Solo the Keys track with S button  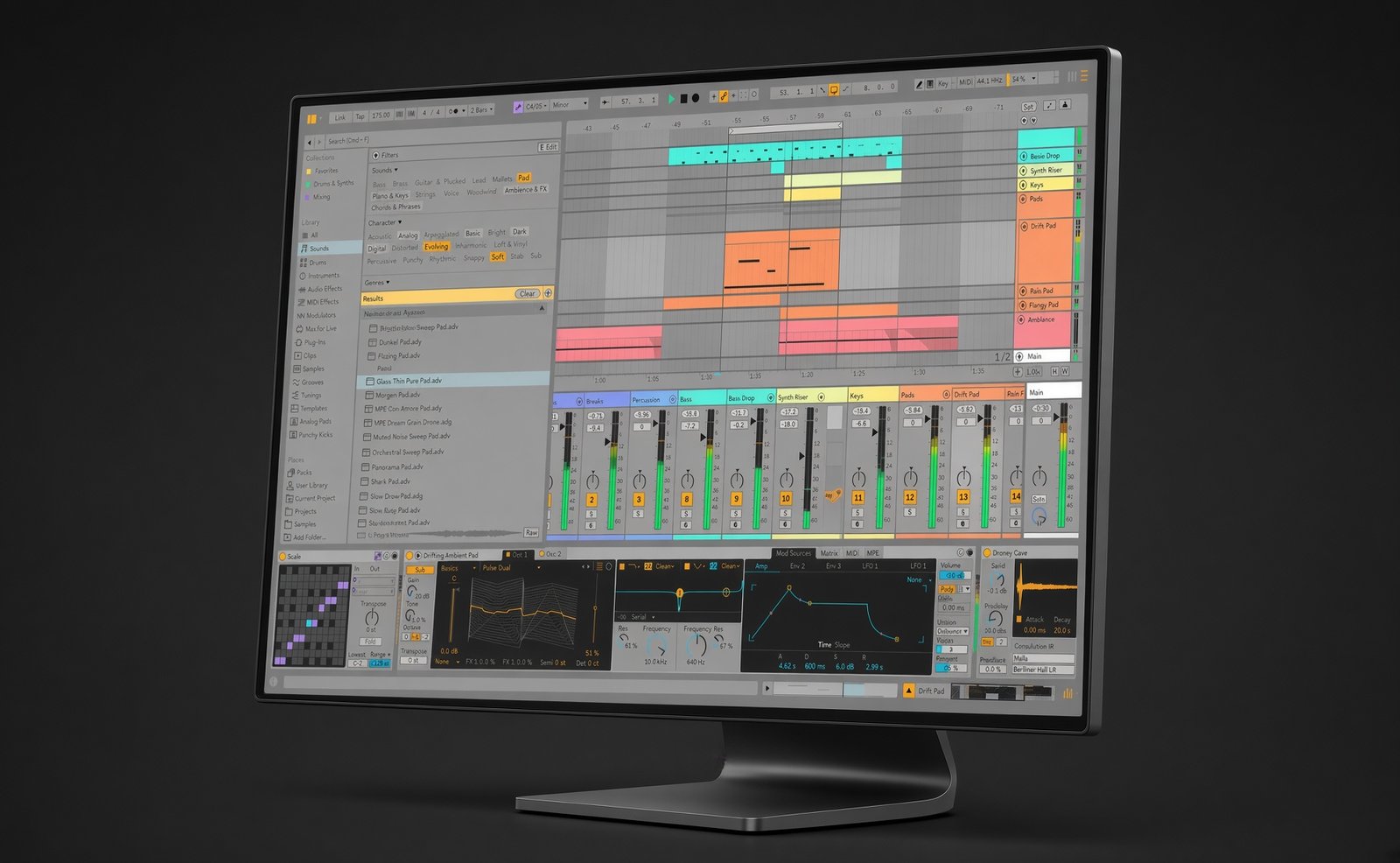(857, 512)
